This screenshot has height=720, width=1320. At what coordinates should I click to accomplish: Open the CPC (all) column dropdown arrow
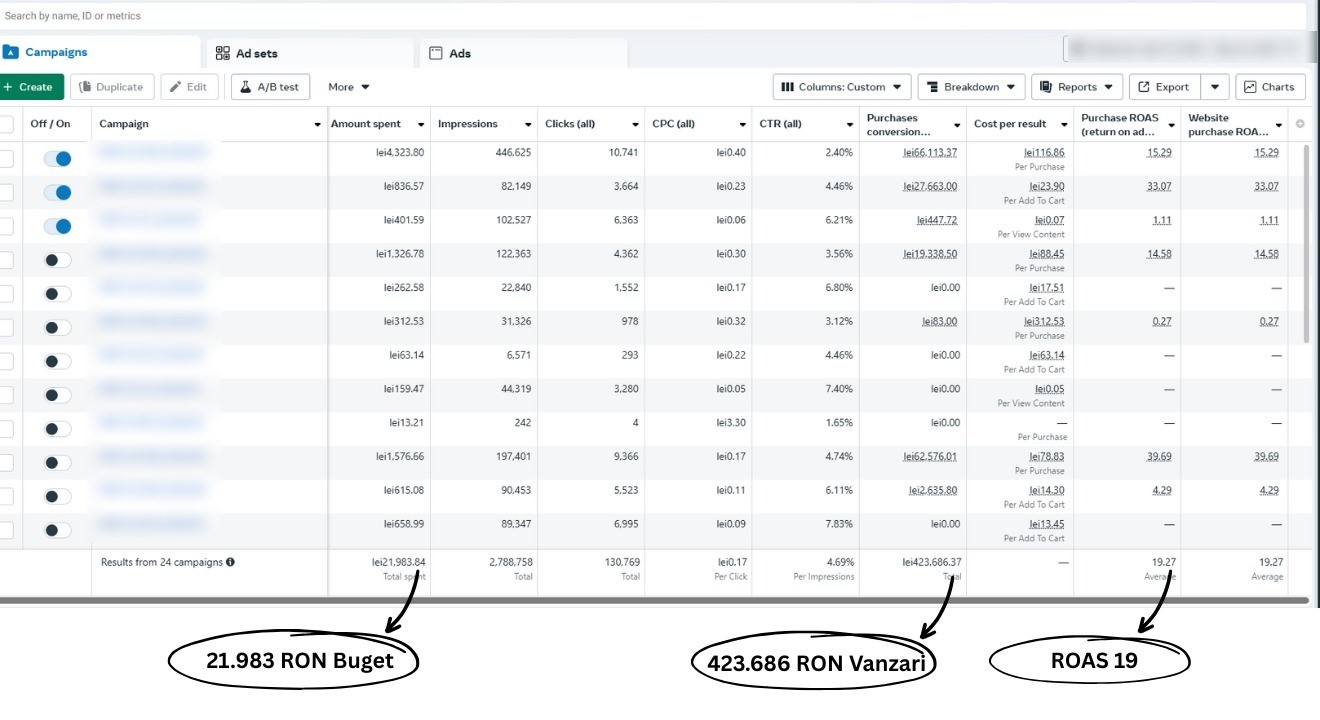point(742,125)
